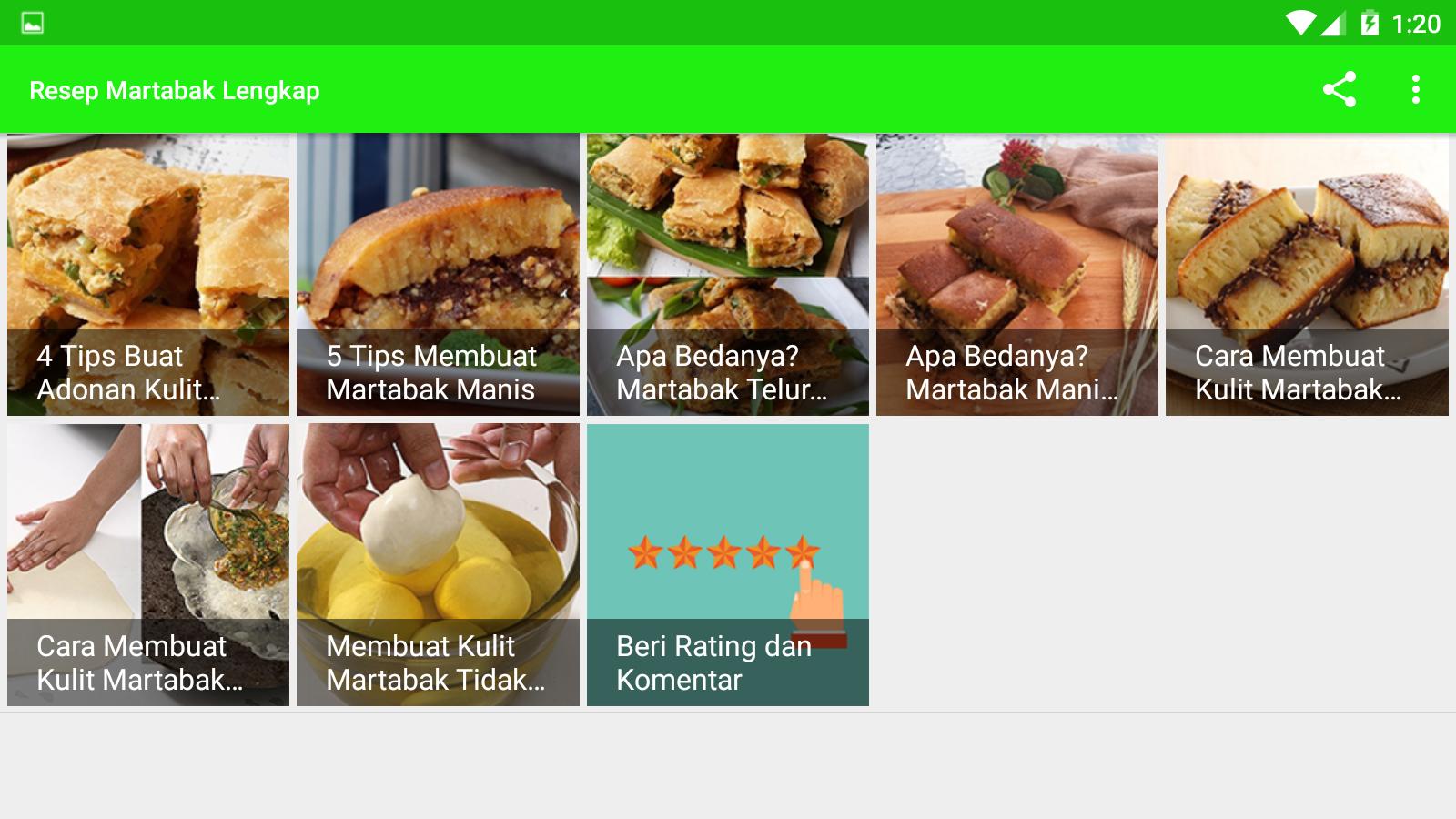Screen dimensions: 1456x819
Task: Click 'Apa Bedanya? Martabak Telur' caption text
Action: [722, 372]
